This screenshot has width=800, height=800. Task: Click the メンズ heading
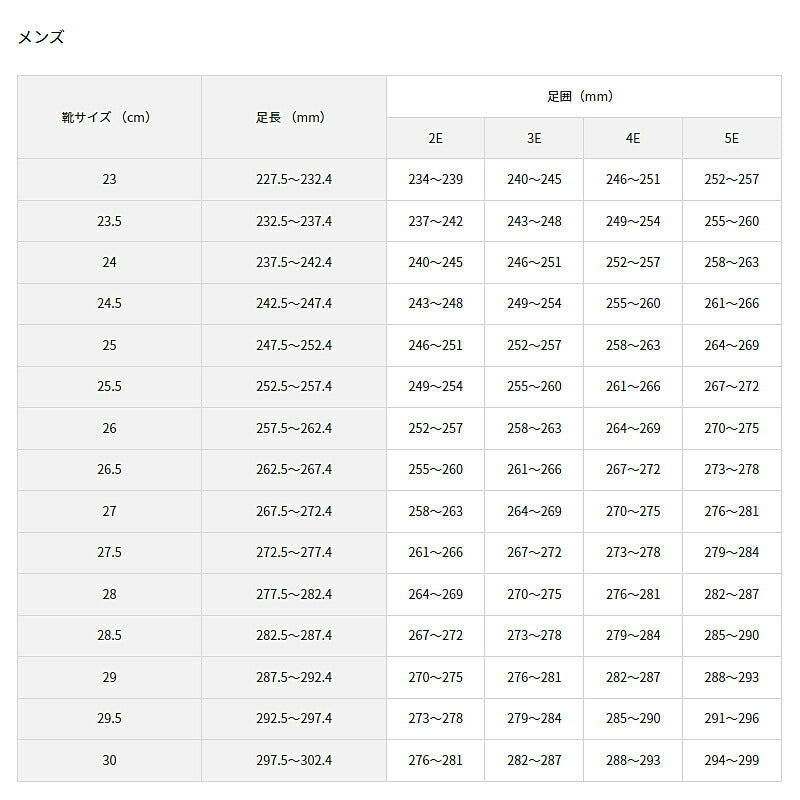41,37
